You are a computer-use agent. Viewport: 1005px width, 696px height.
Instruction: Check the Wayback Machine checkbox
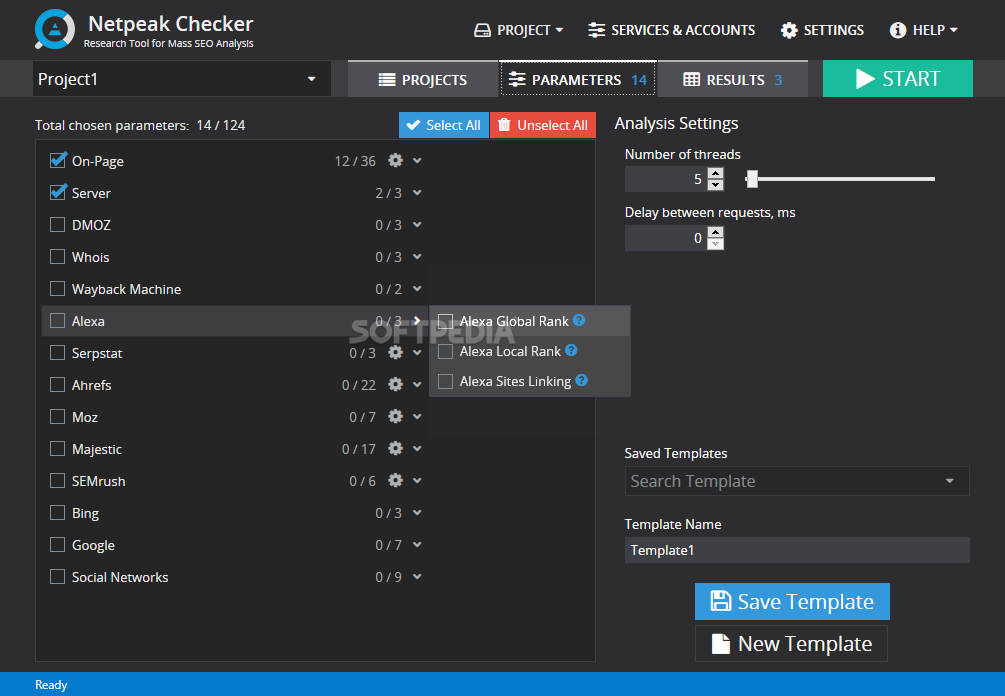pyautogui.click(x=58, y=288)
